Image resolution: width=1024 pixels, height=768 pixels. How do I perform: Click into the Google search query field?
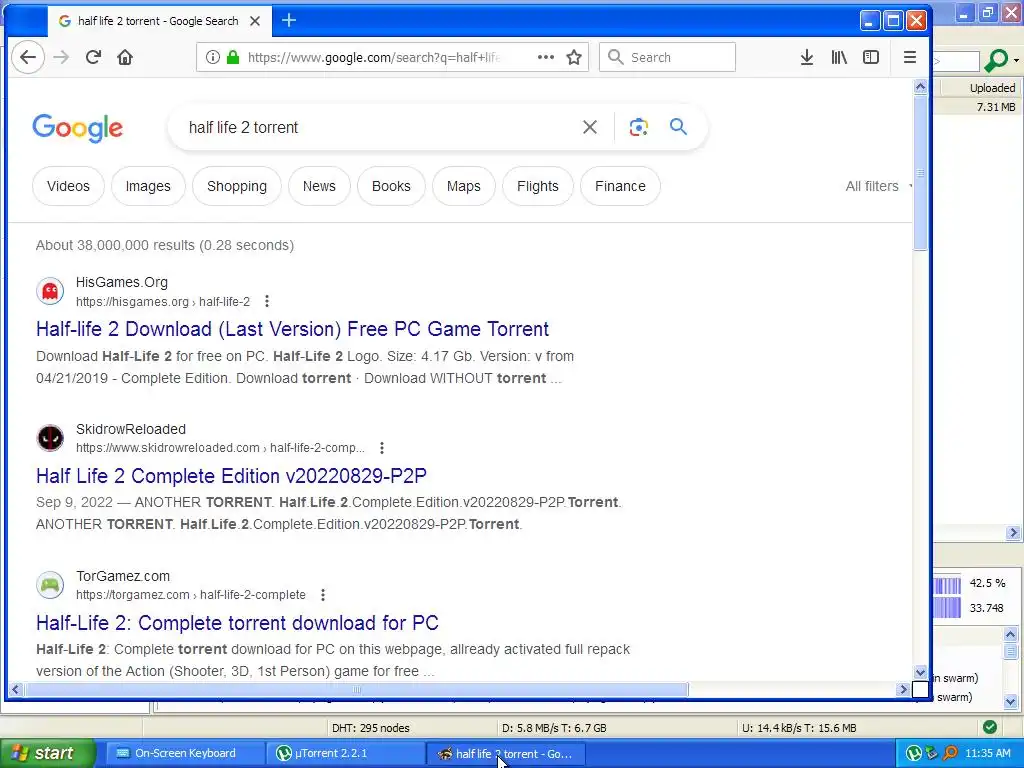click(379, 127)
